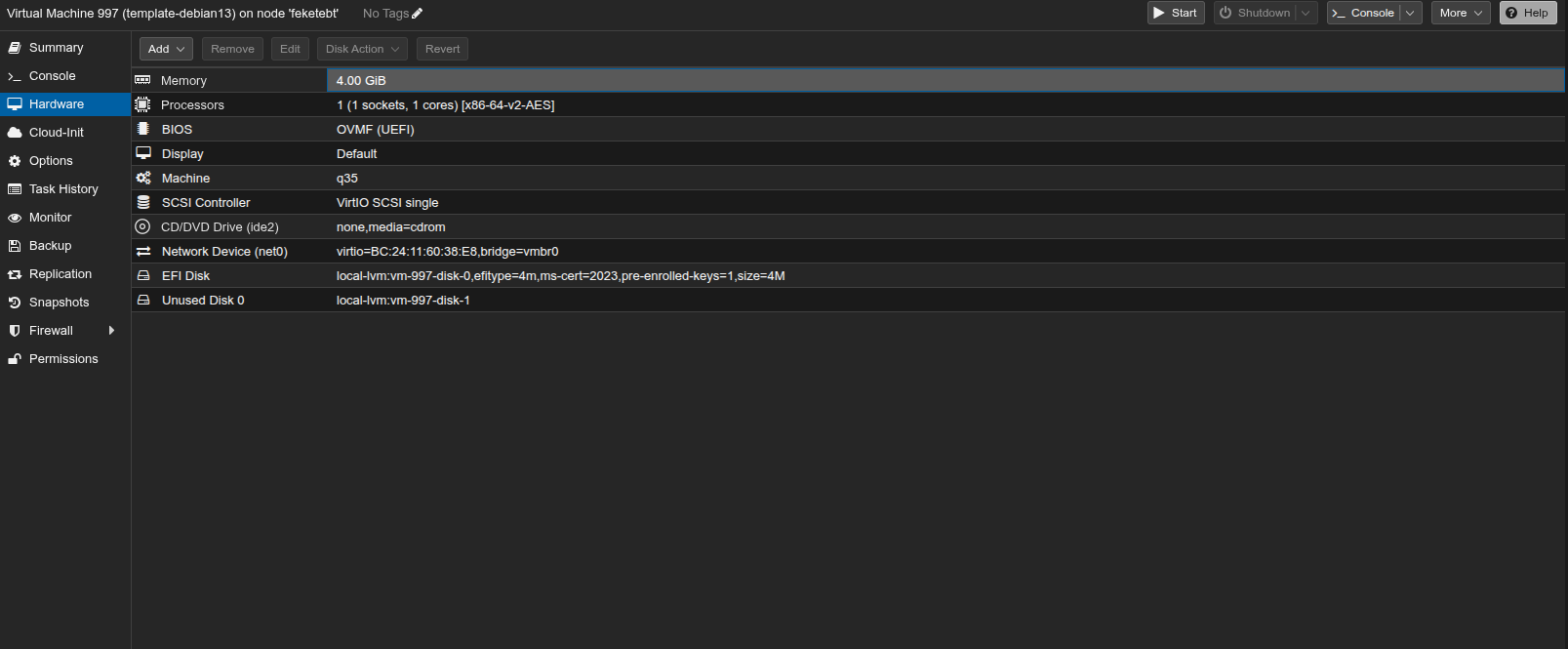Click the Monitor eye icon
Screen dimensions: 1568x649
tap(15, 218)
